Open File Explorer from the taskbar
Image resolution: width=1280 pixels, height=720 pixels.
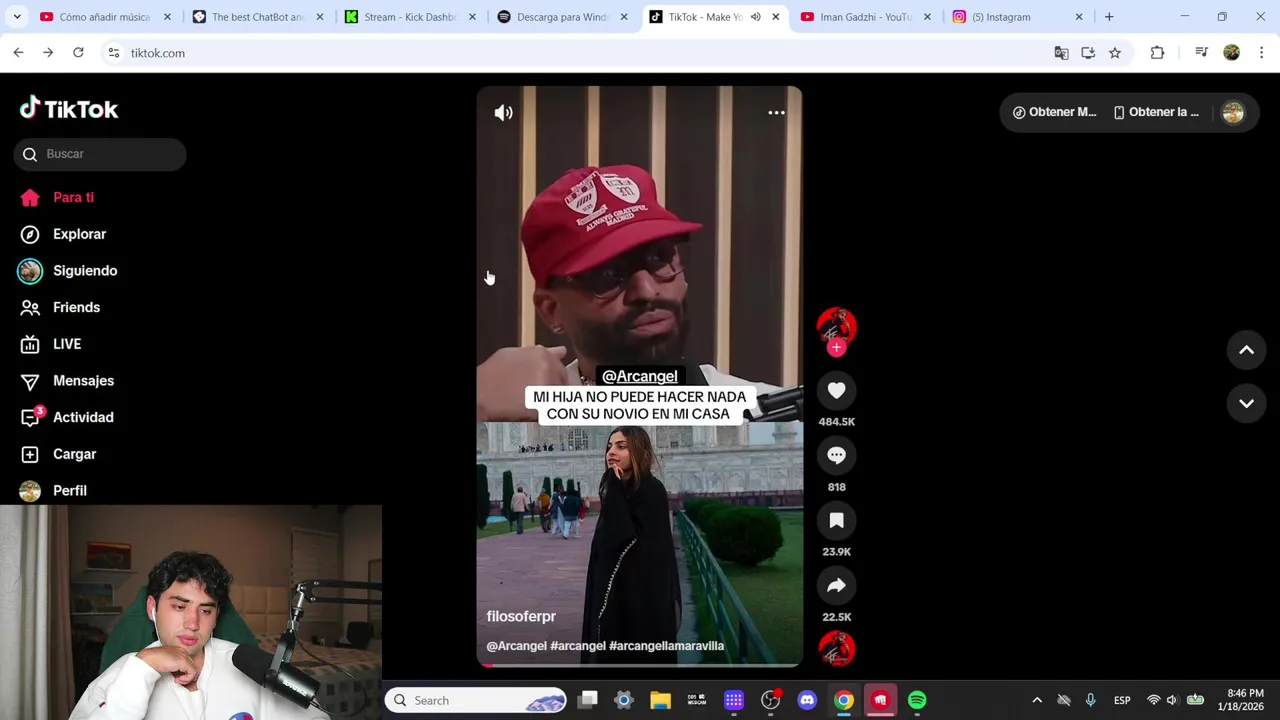(660, 701)
